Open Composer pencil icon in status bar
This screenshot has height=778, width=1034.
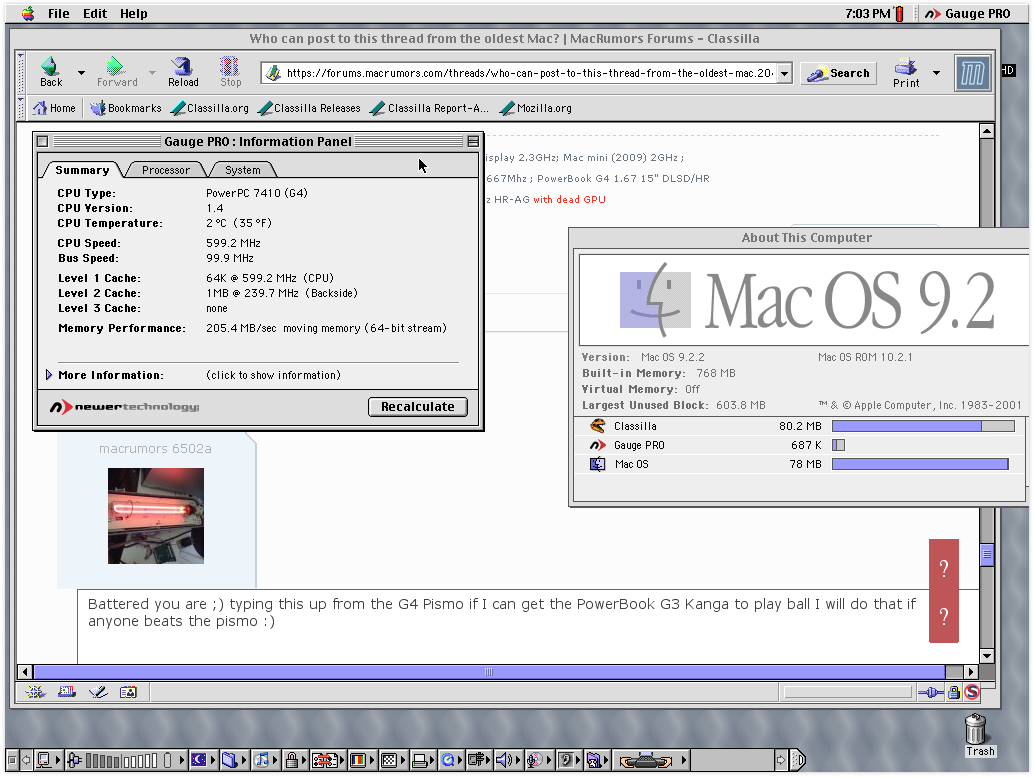pos(98,692)
